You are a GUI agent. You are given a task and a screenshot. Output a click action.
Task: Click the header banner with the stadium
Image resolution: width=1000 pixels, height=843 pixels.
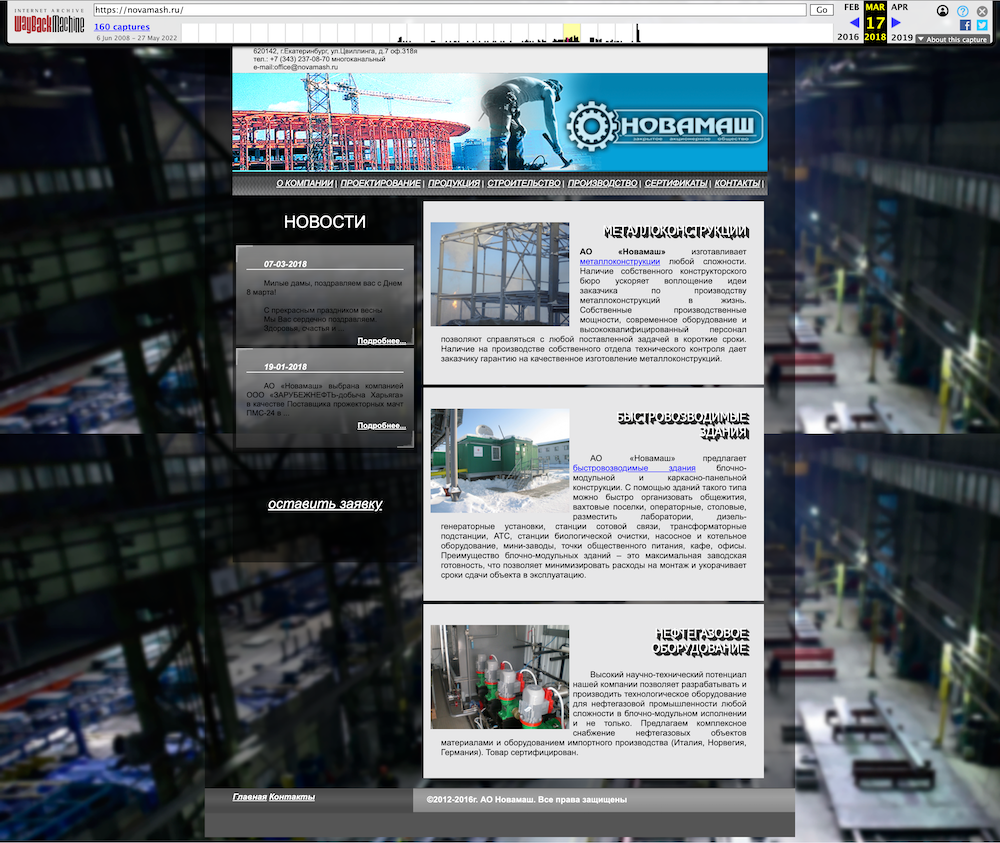[x=499, y=122]
